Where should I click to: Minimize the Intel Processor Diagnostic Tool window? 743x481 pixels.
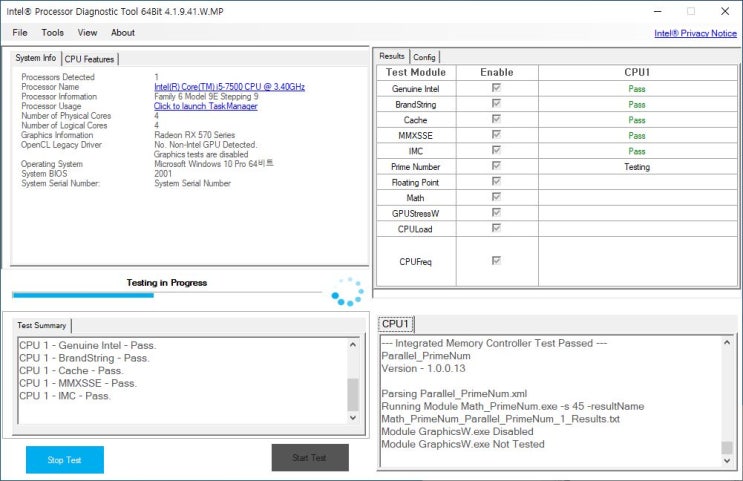coord(658,11)
